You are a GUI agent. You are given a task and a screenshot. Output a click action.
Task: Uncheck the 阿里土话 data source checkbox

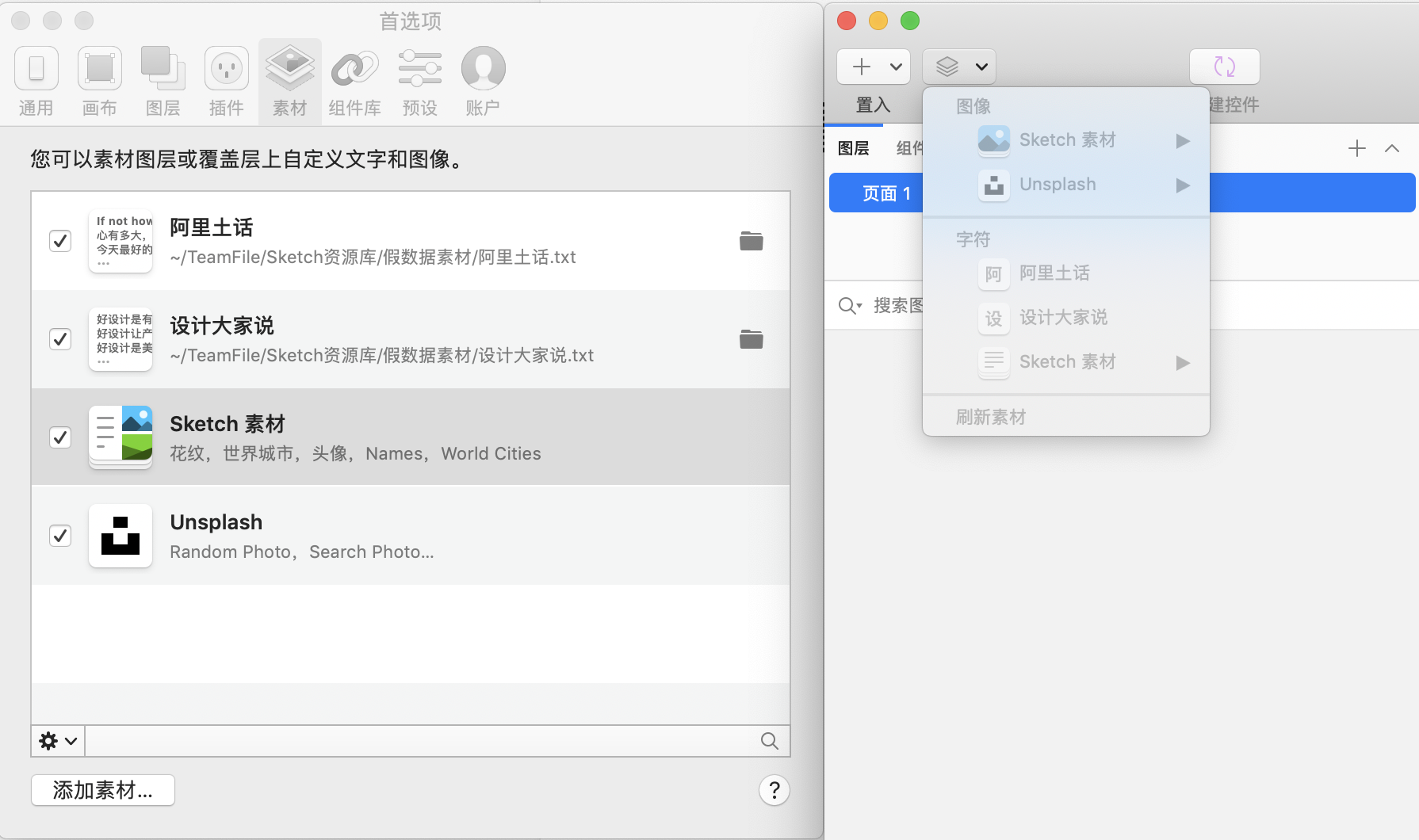60,241
